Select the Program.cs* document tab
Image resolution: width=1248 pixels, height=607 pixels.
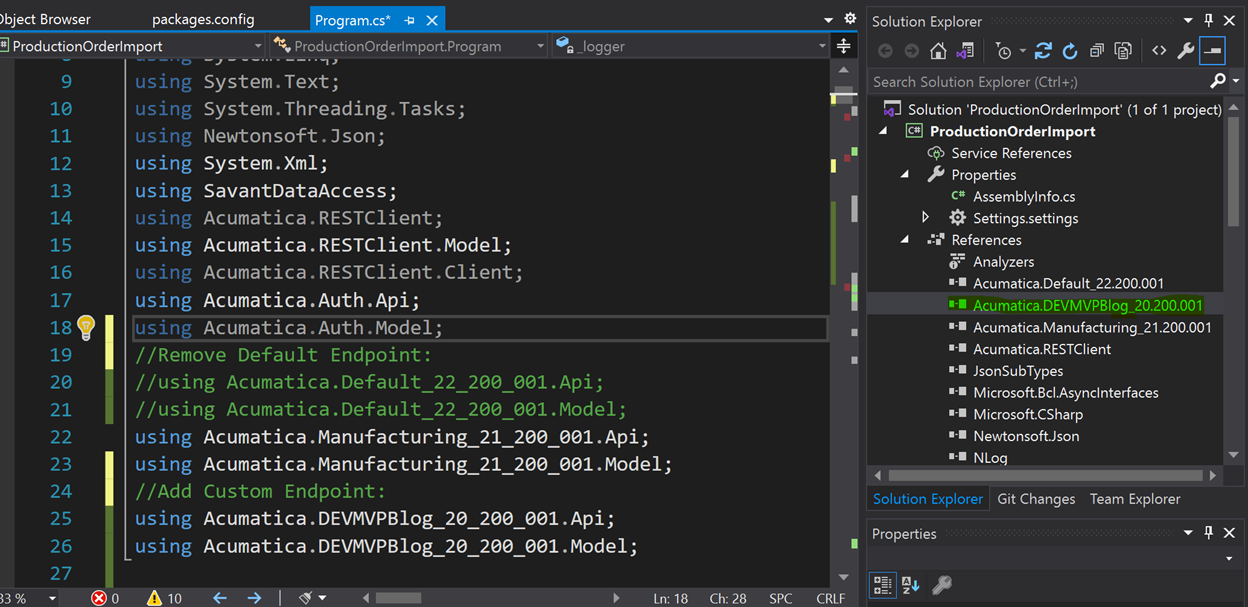tap(353, 20)
